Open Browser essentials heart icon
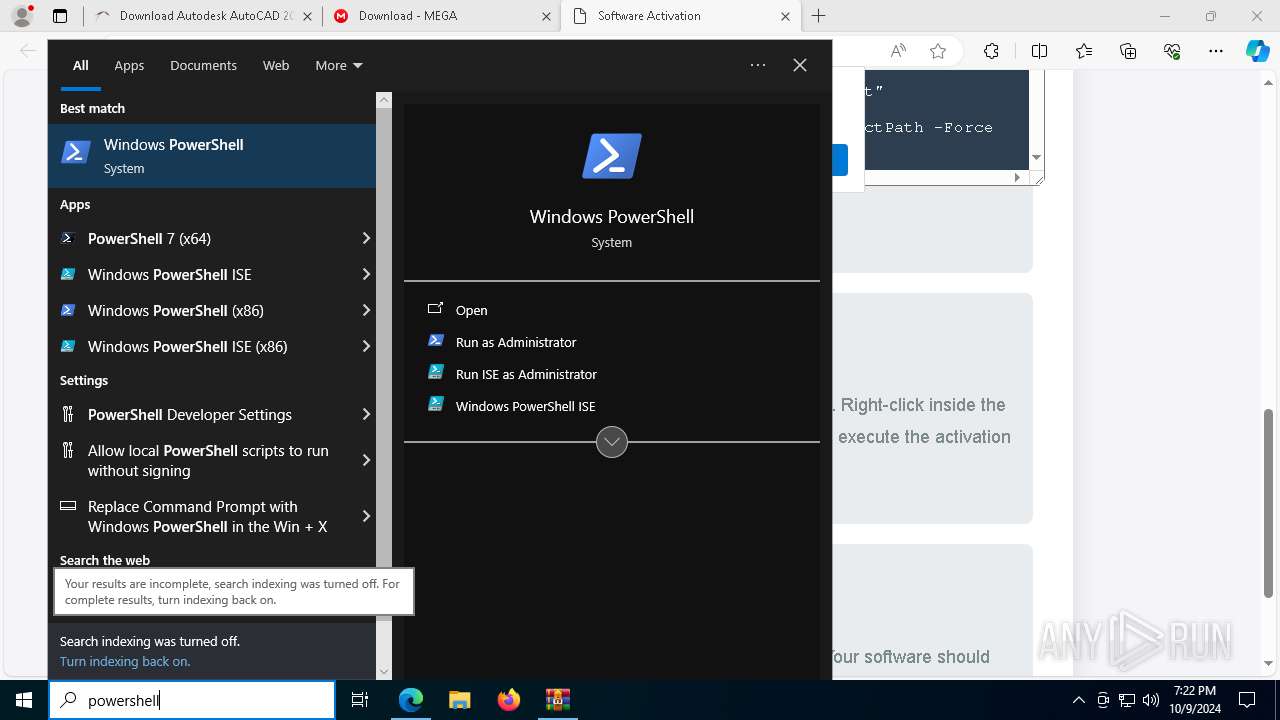 1172,51
